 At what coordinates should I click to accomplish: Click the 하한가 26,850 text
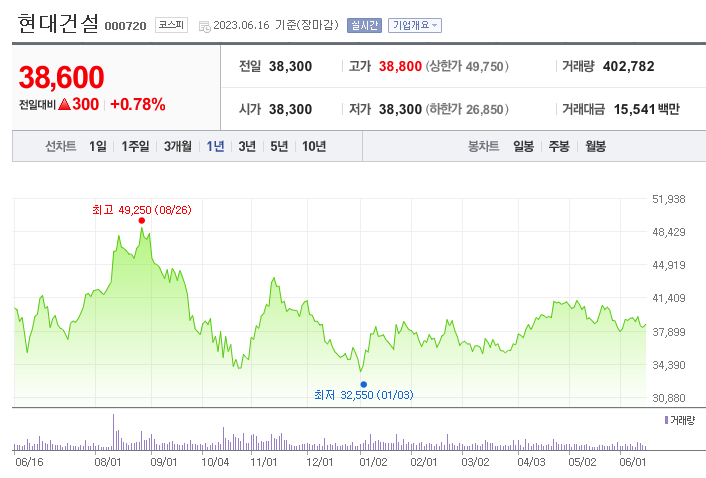click(x=467, y=109)
